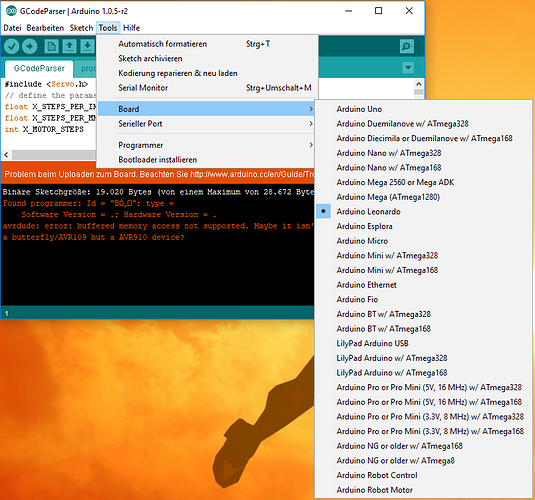Select LilyPad Arduino w/ ATmega328
This screenshot has width=535, height=500.
424,358
